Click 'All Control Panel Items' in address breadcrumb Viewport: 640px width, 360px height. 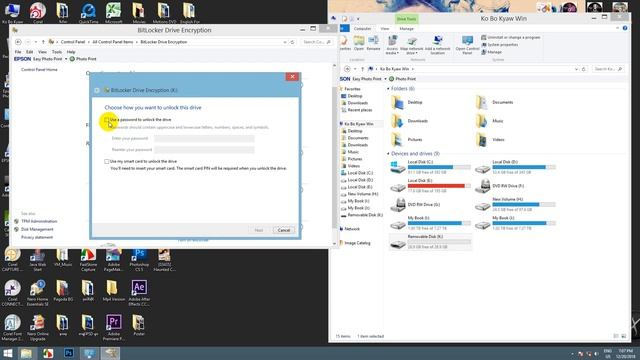113,42
